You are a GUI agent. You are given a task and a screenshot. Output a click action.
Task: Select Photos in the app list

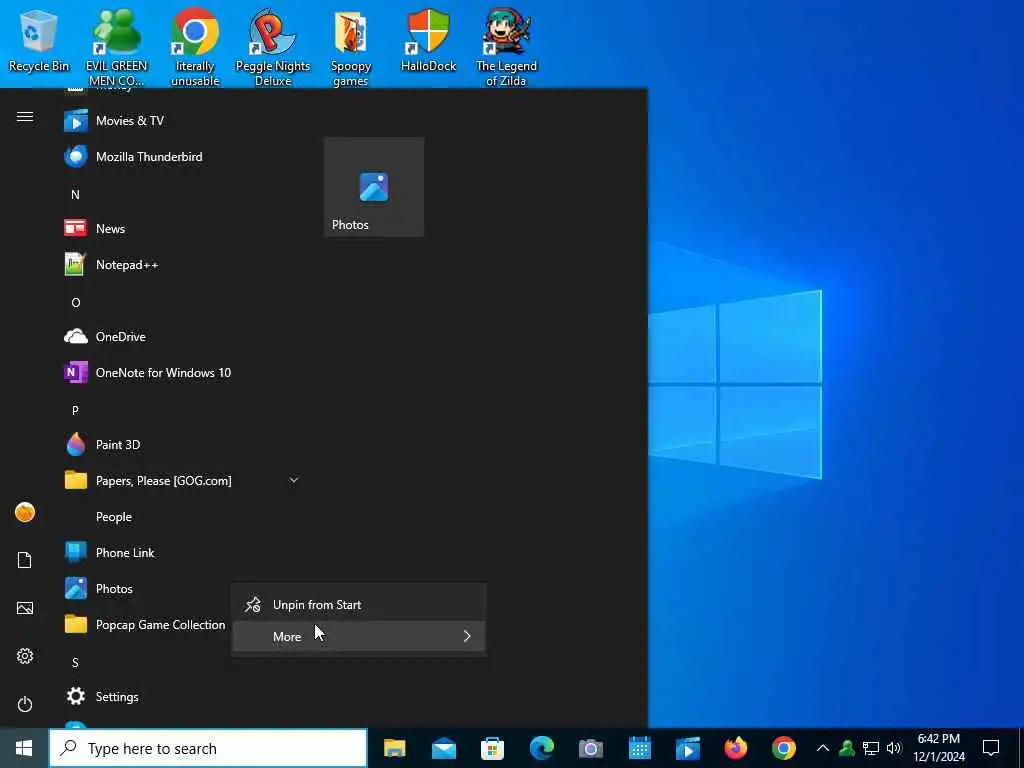147,588
